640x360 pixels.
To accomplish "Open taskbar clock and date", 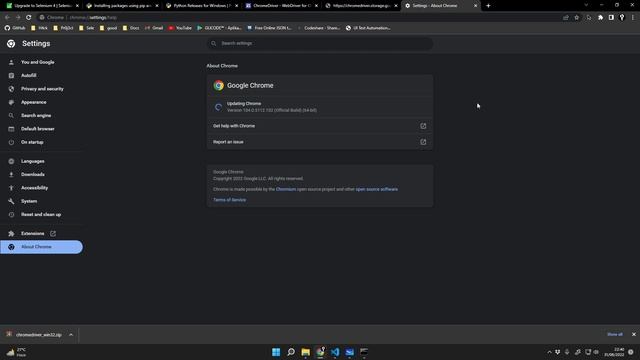I will pyautogui.click(x=614, y=352).
